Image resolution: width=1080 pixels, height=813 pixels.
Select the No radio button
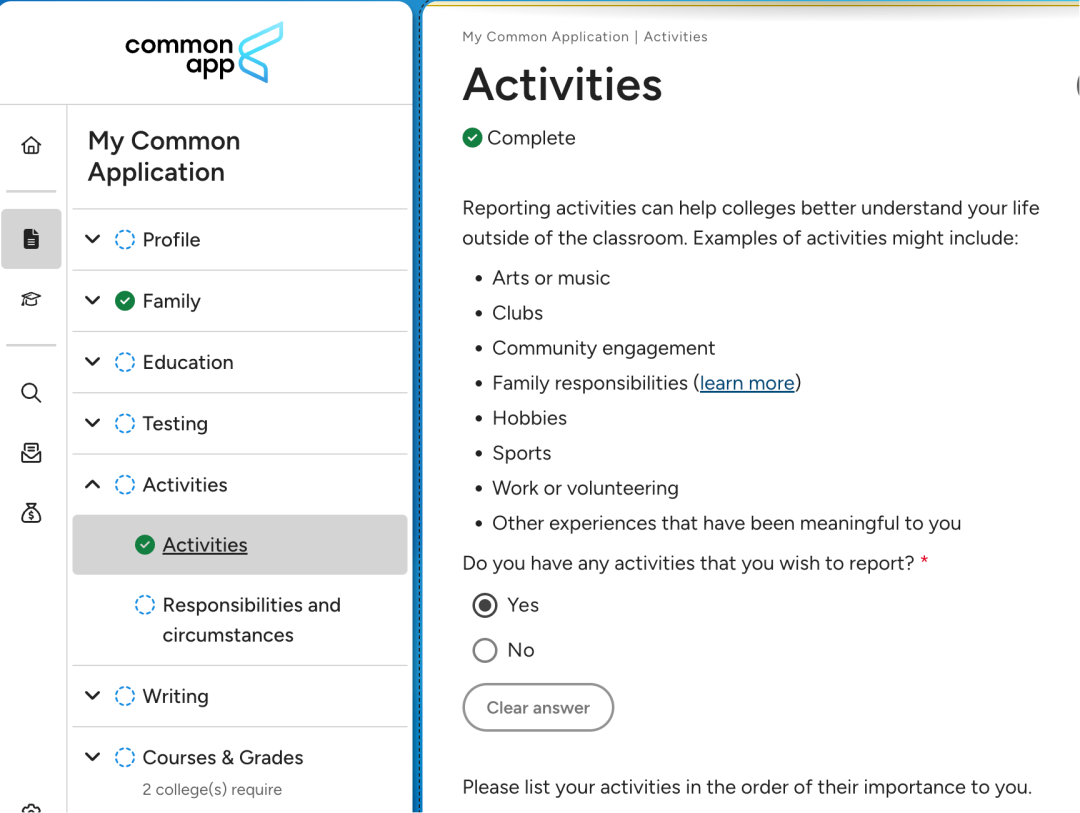[x=485, y=651]
